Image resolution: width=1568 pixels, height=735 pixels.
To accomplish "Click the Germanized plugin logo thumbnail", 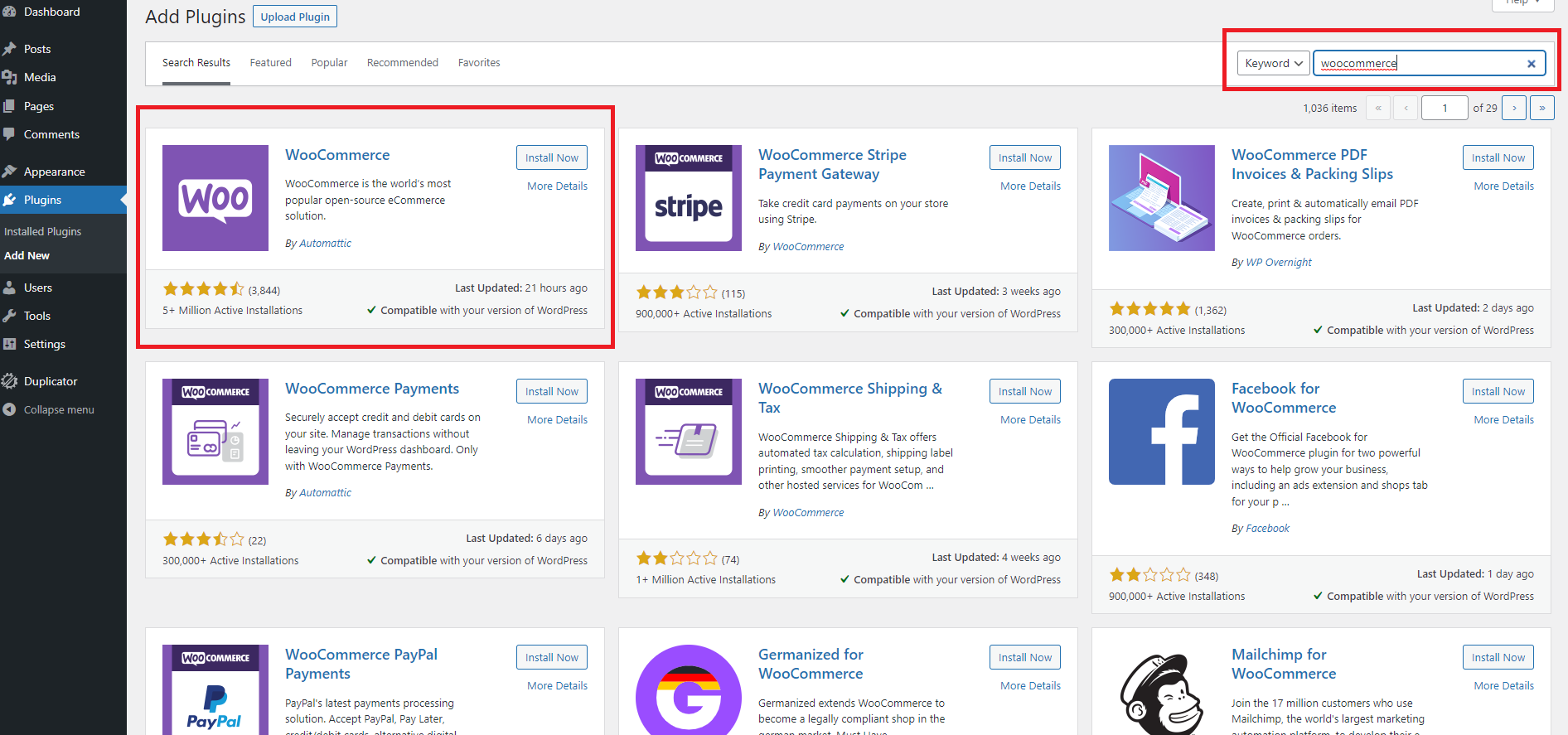I will (x=689, y=689).
